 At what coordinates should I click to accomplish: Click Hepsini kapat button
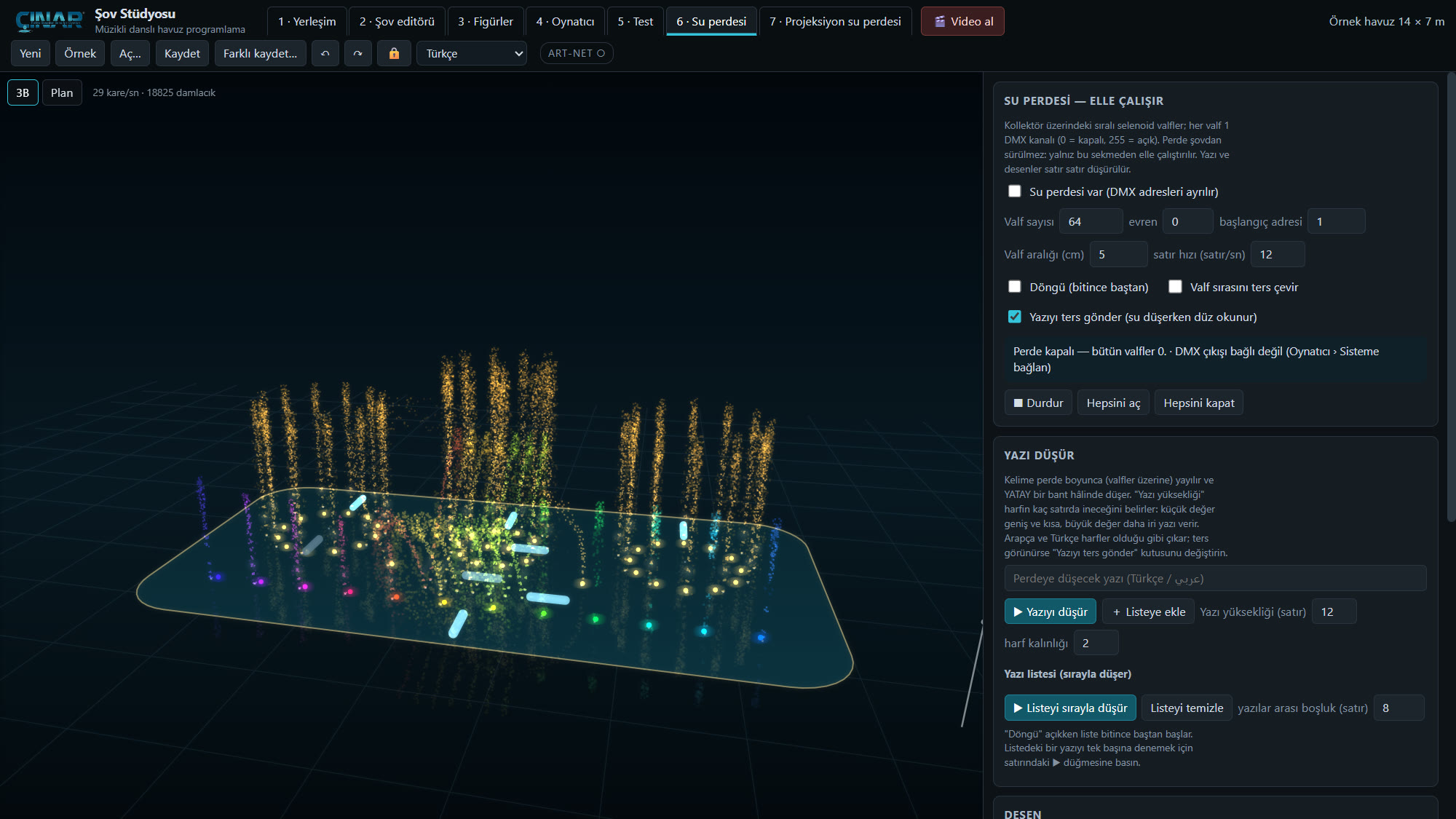coord(1199,403)
